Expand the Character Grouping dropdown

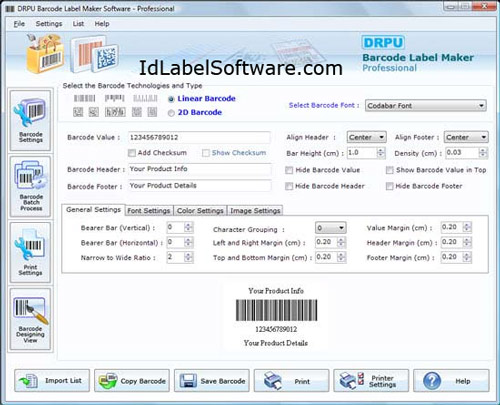330,228
